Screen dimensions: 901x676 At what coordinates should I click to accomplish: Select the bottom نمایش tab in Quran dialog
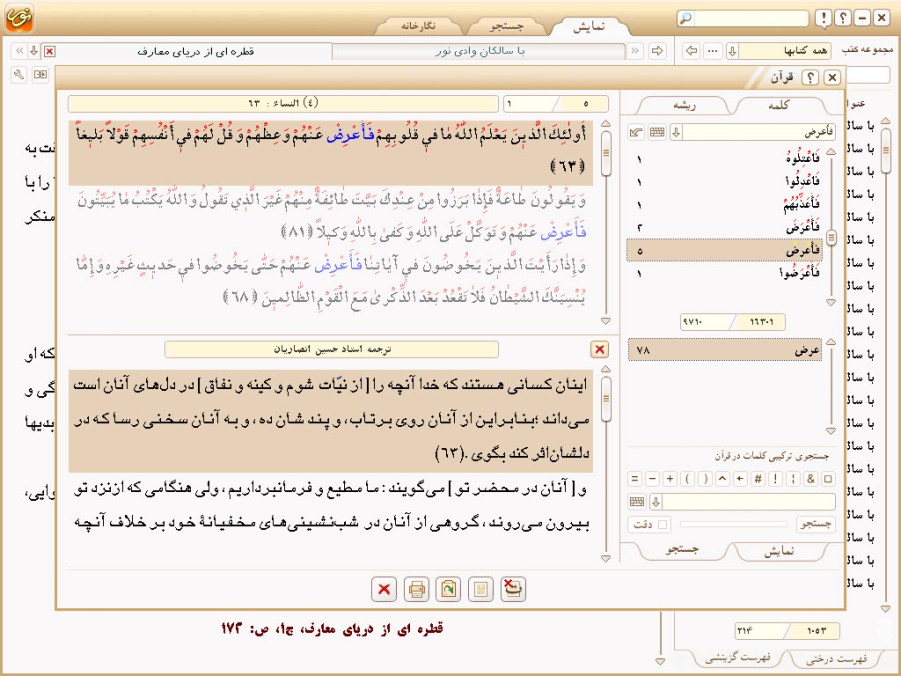(x=779, y=551)
